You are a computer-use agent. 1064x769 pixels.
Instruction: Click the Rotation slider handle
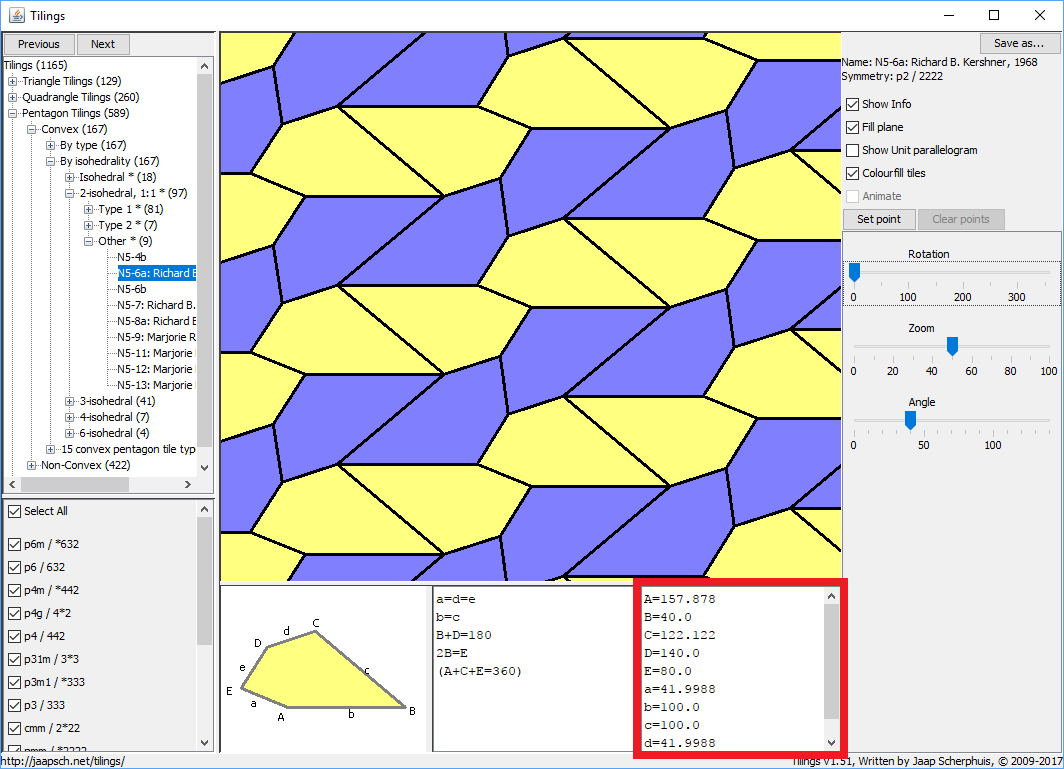pyautogui.click(x=854, y=272)
